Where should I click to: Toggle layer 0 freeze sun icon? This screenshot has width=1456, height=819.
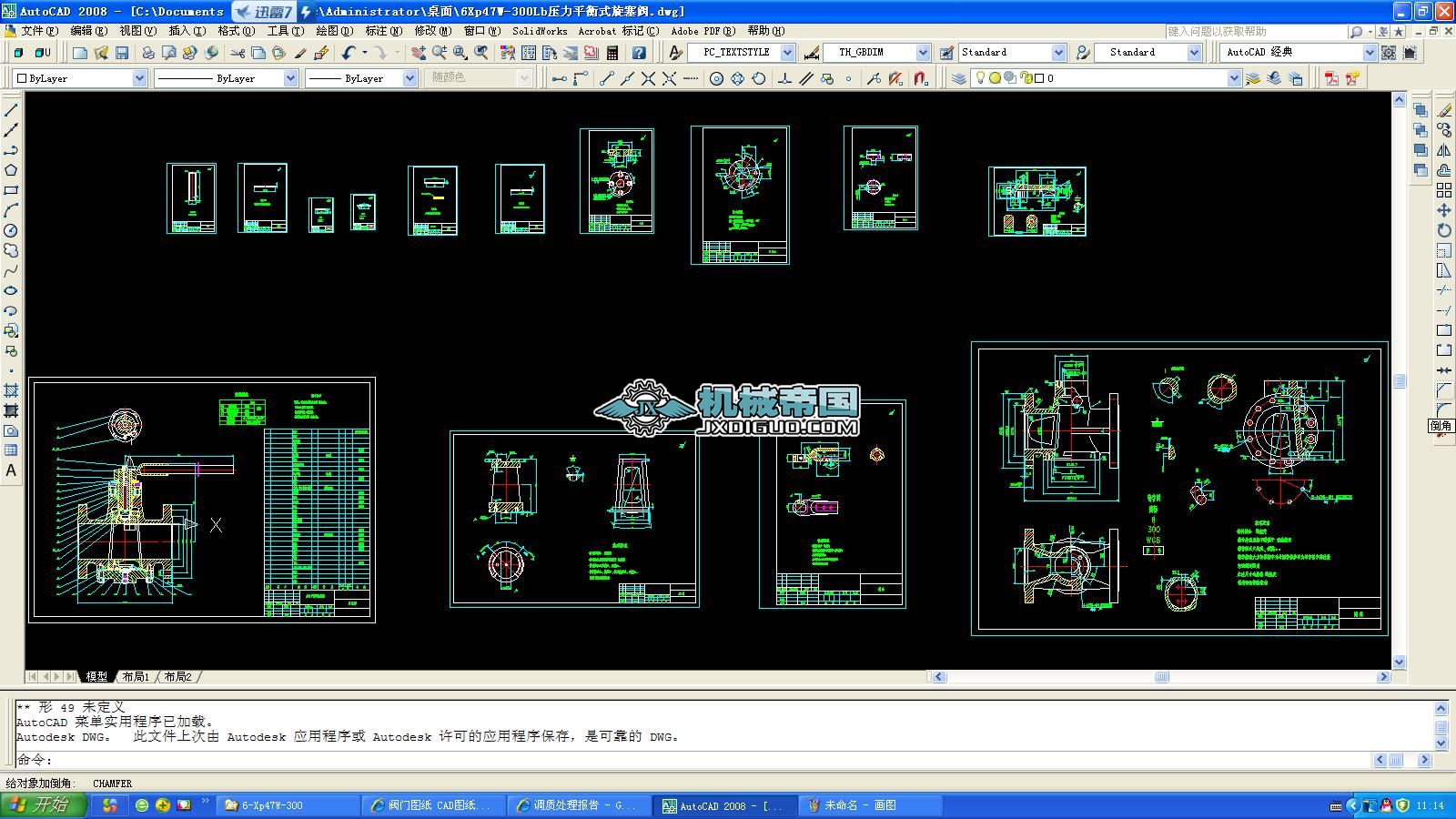pos(995,78)
